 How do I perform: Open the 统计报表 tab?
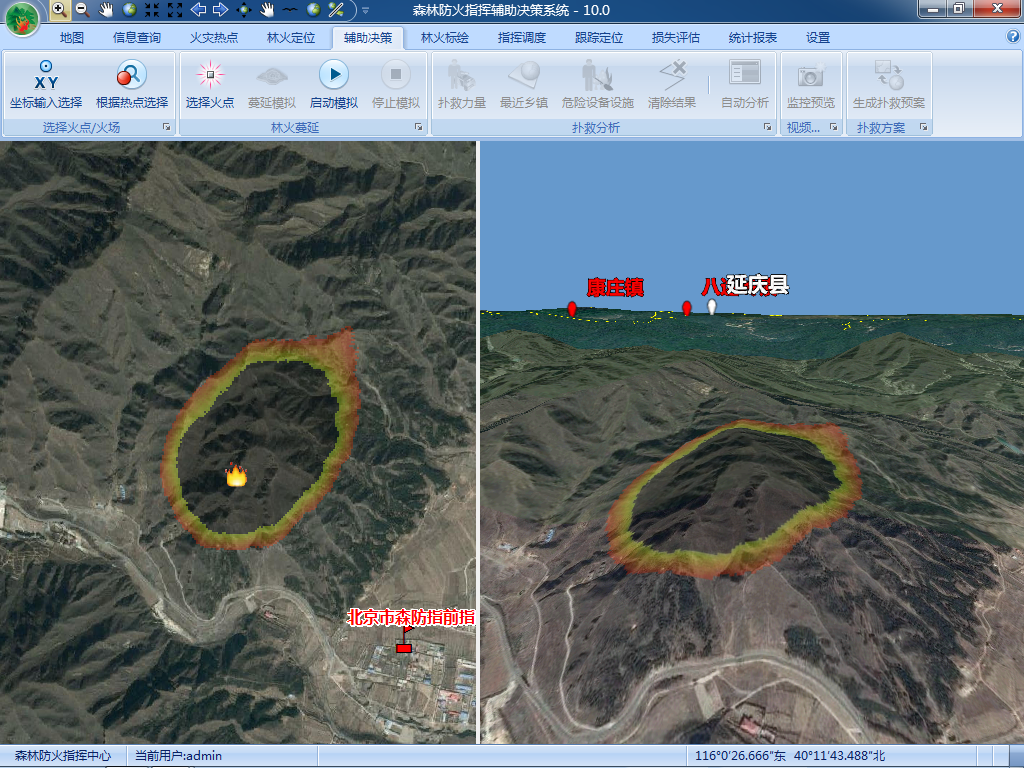pos(753,38)
